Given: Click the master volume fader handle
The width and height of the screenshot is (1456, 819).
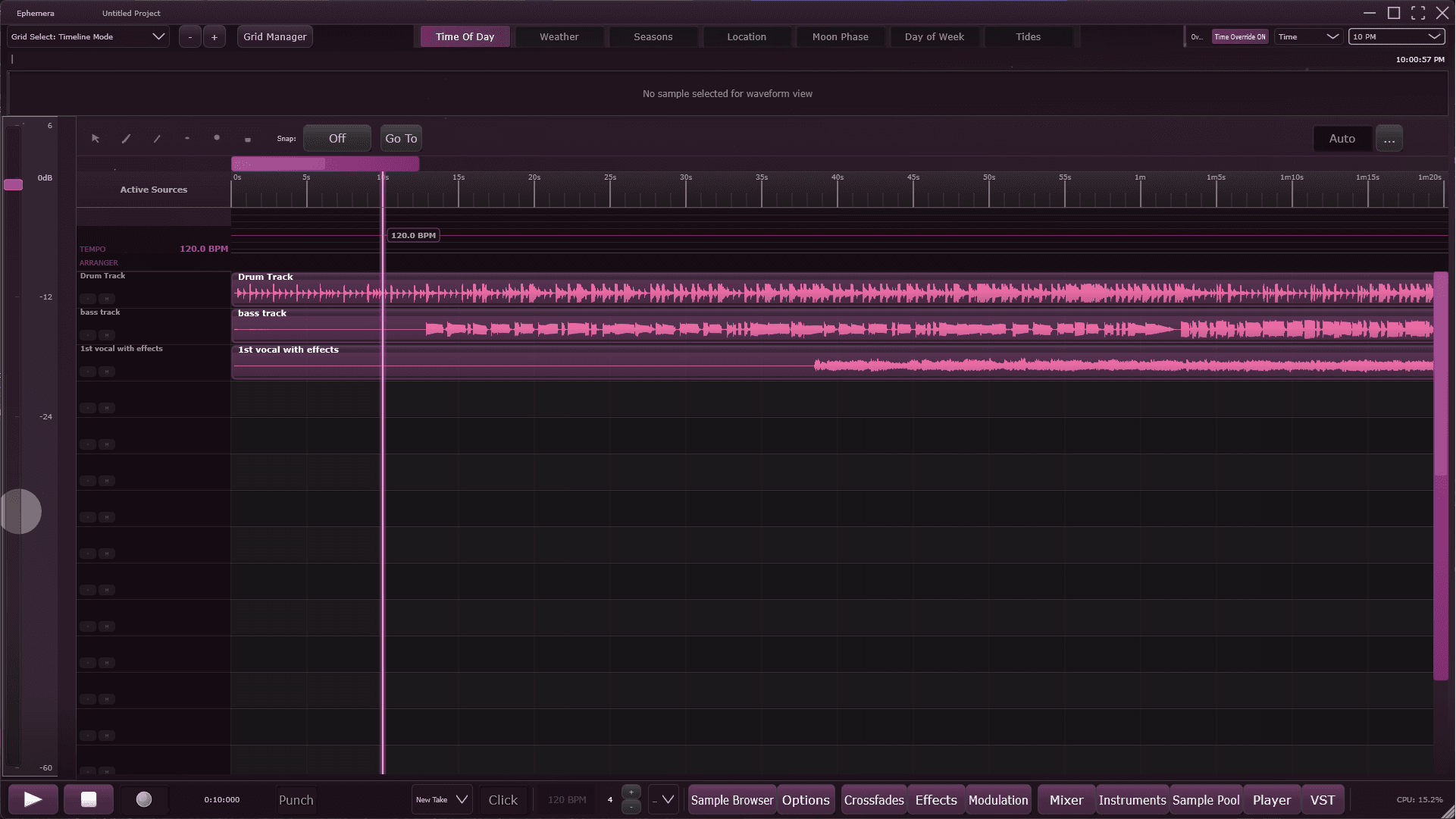Looking at the screenshot, I should point(14,184).
